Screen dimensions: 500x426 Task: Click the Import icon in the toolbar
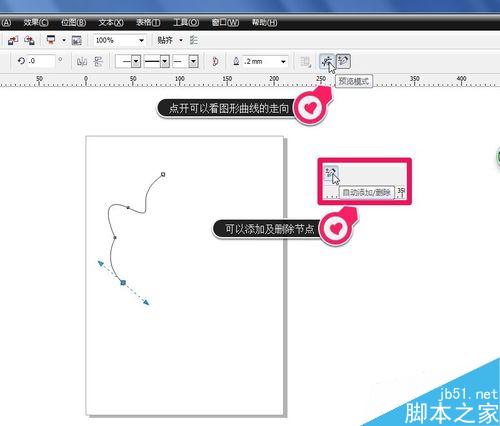click(13, 40)
